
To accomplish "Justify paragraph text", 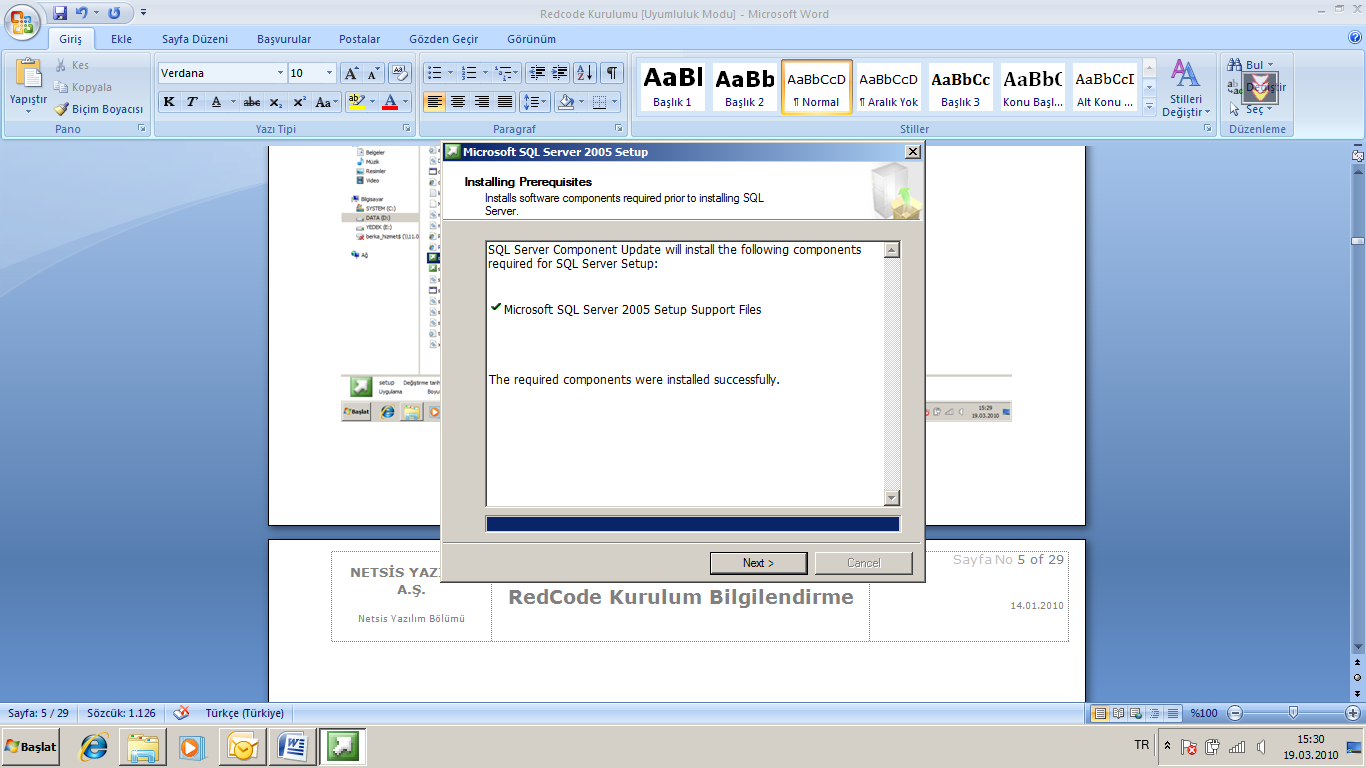I will point(506,102).
